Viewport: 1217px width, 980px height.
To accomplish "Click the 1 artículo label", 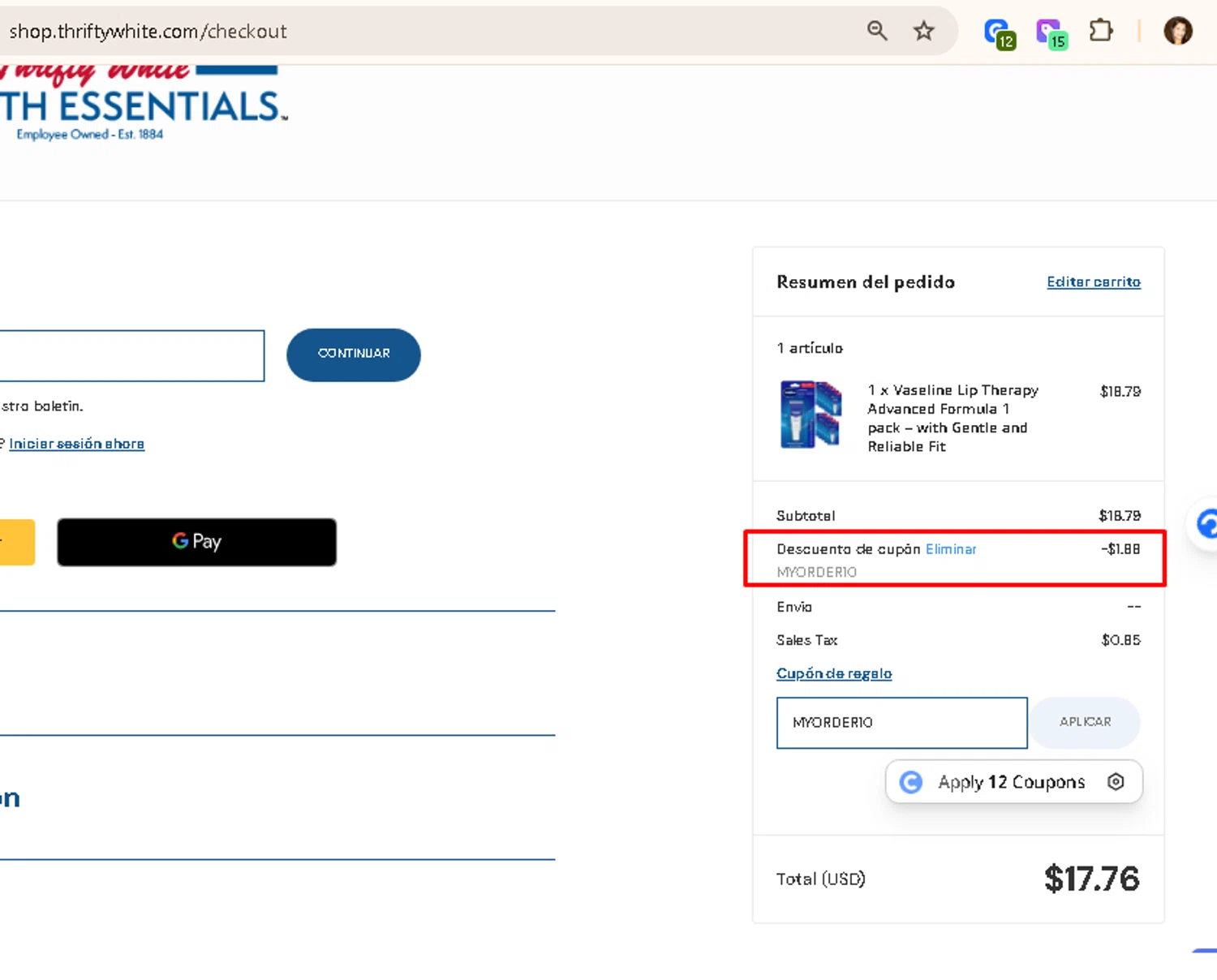I will 810,348.
